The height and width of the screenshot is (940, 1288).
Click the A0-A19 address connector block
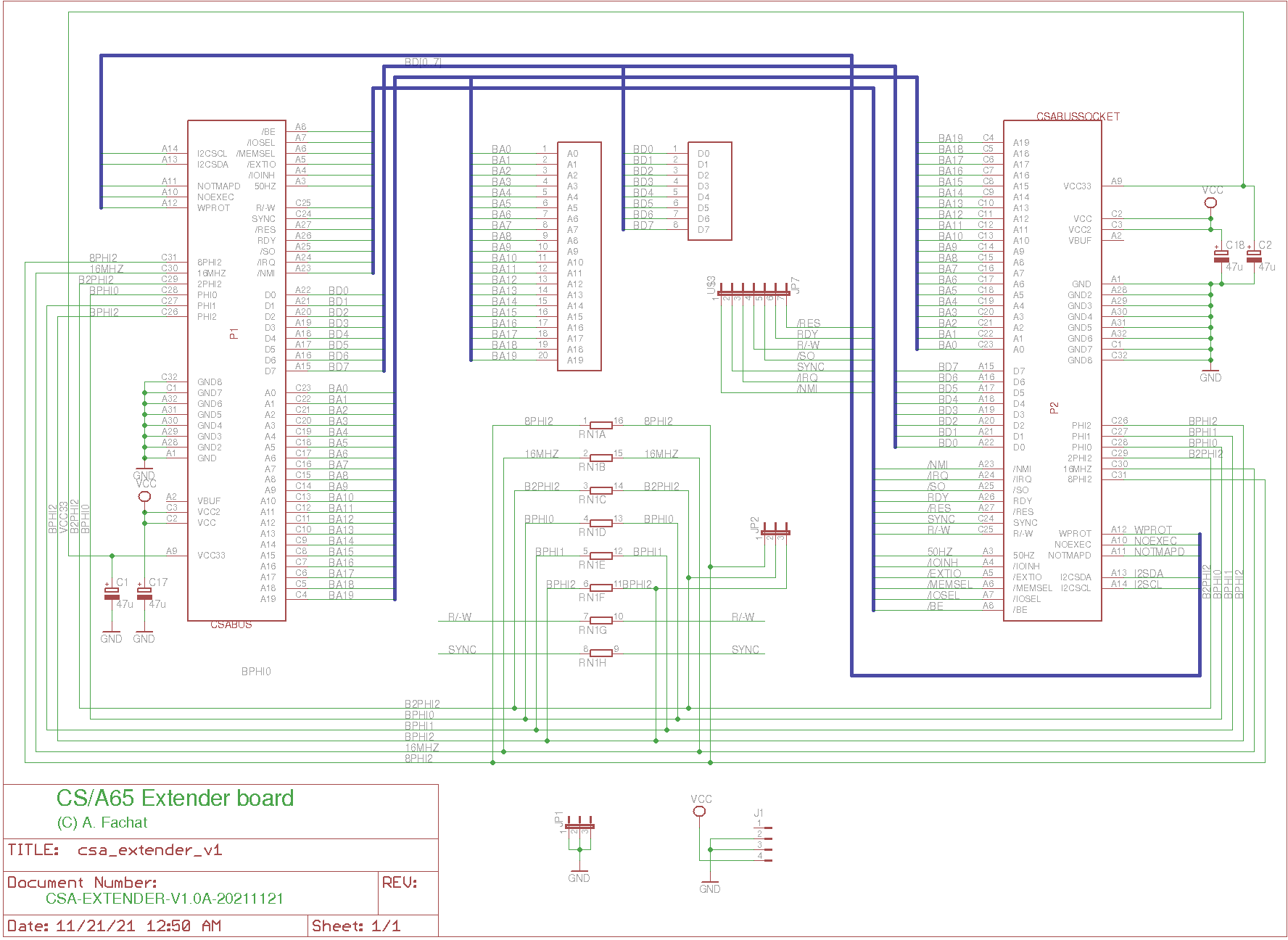[579, 256]
